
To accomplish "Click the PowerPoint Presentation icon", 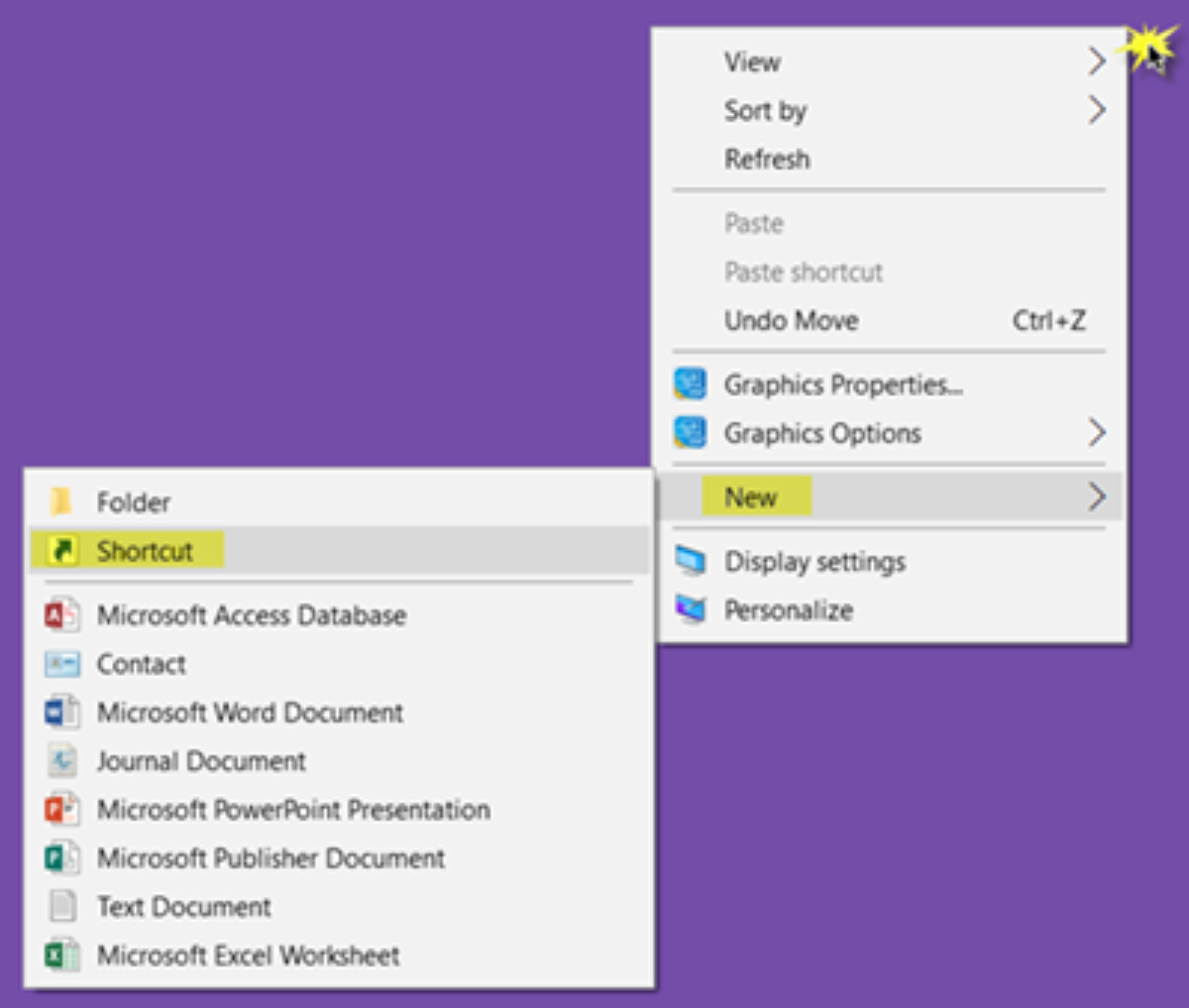I will 61,810.
